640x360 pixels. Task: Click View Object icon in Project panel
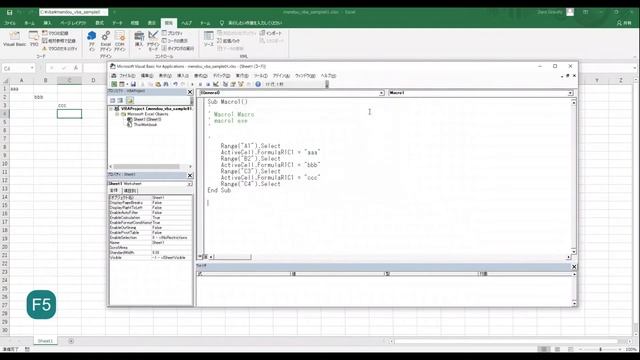coord(120,100)
